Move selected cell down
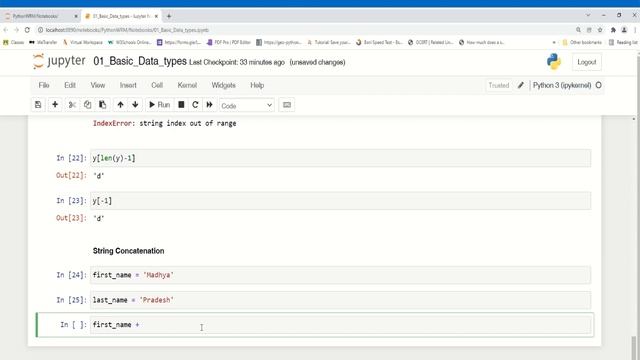The height and width of the screenshot is (360, 640). (x=135, y=105)
